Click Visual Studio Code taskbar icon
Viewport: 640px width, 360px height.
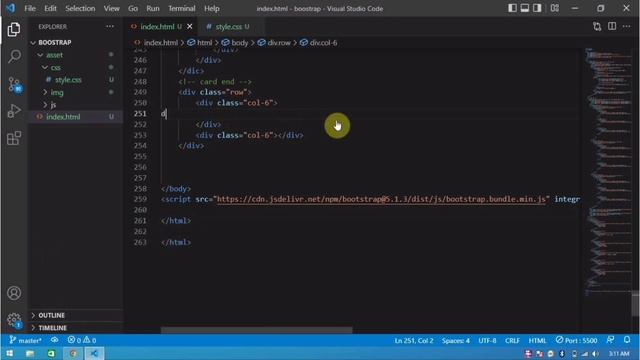pyautogui.click(x=94, y=353)
